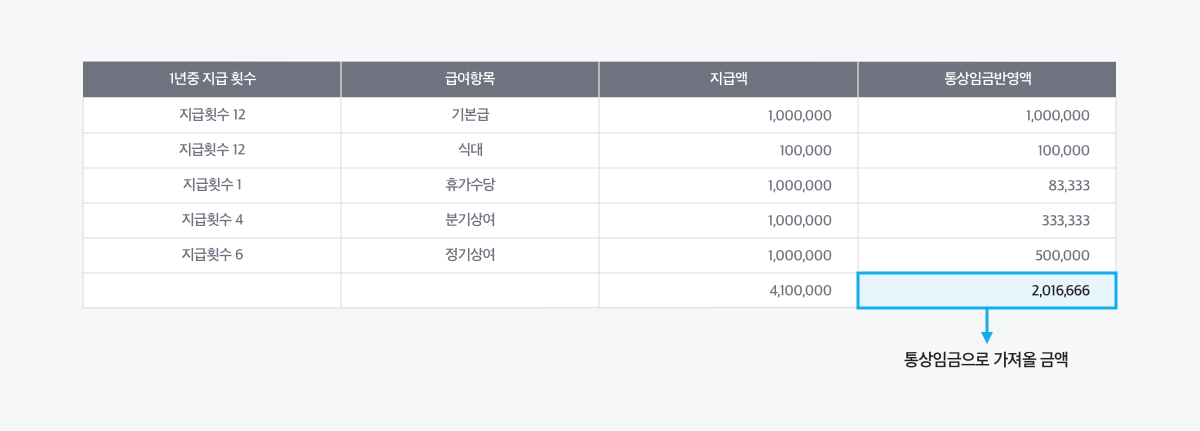
Task: Click the '지급액' column header
Action: point(728,79)
